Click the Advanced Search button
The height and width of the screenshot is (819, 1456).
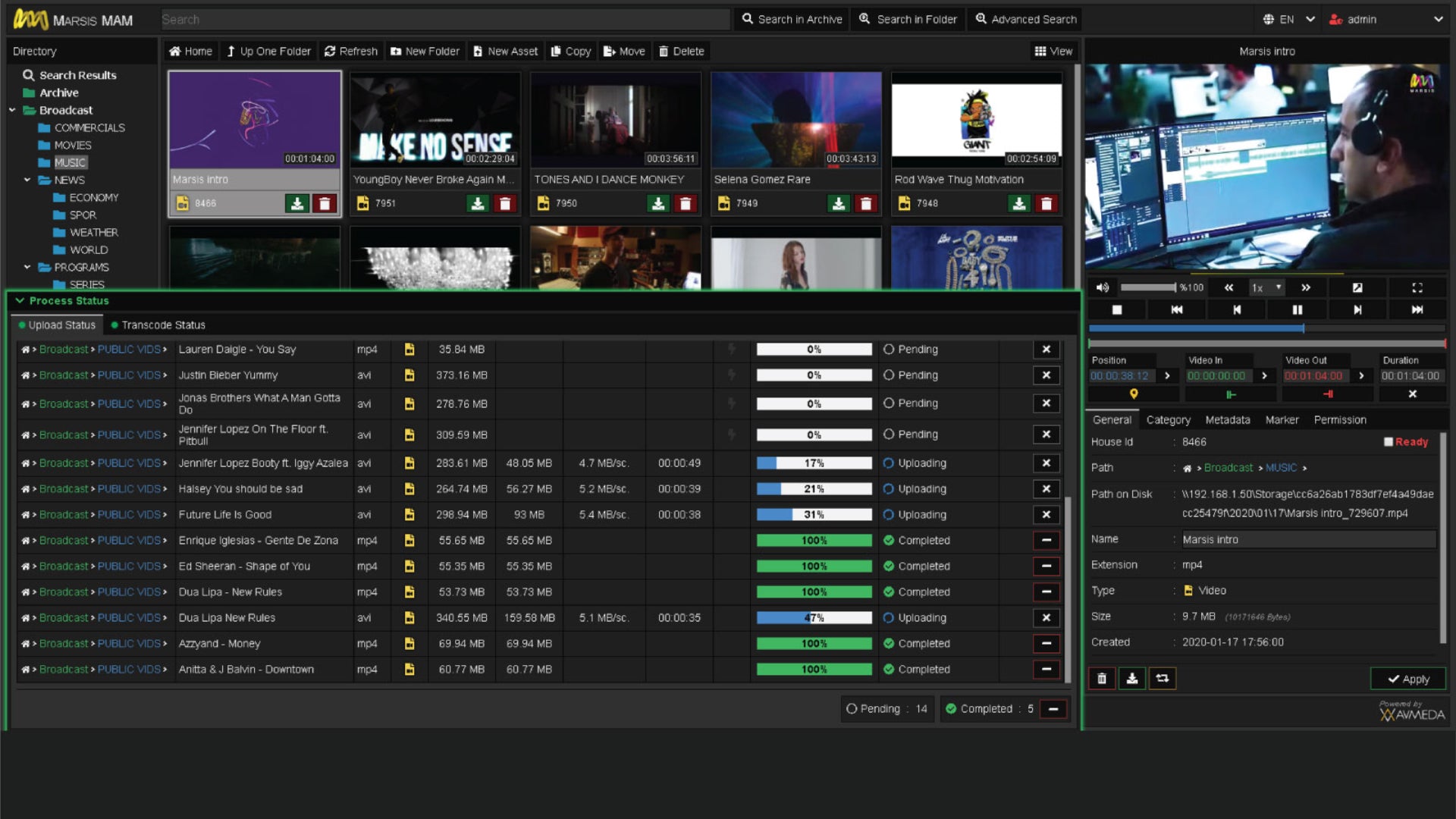1025,20
